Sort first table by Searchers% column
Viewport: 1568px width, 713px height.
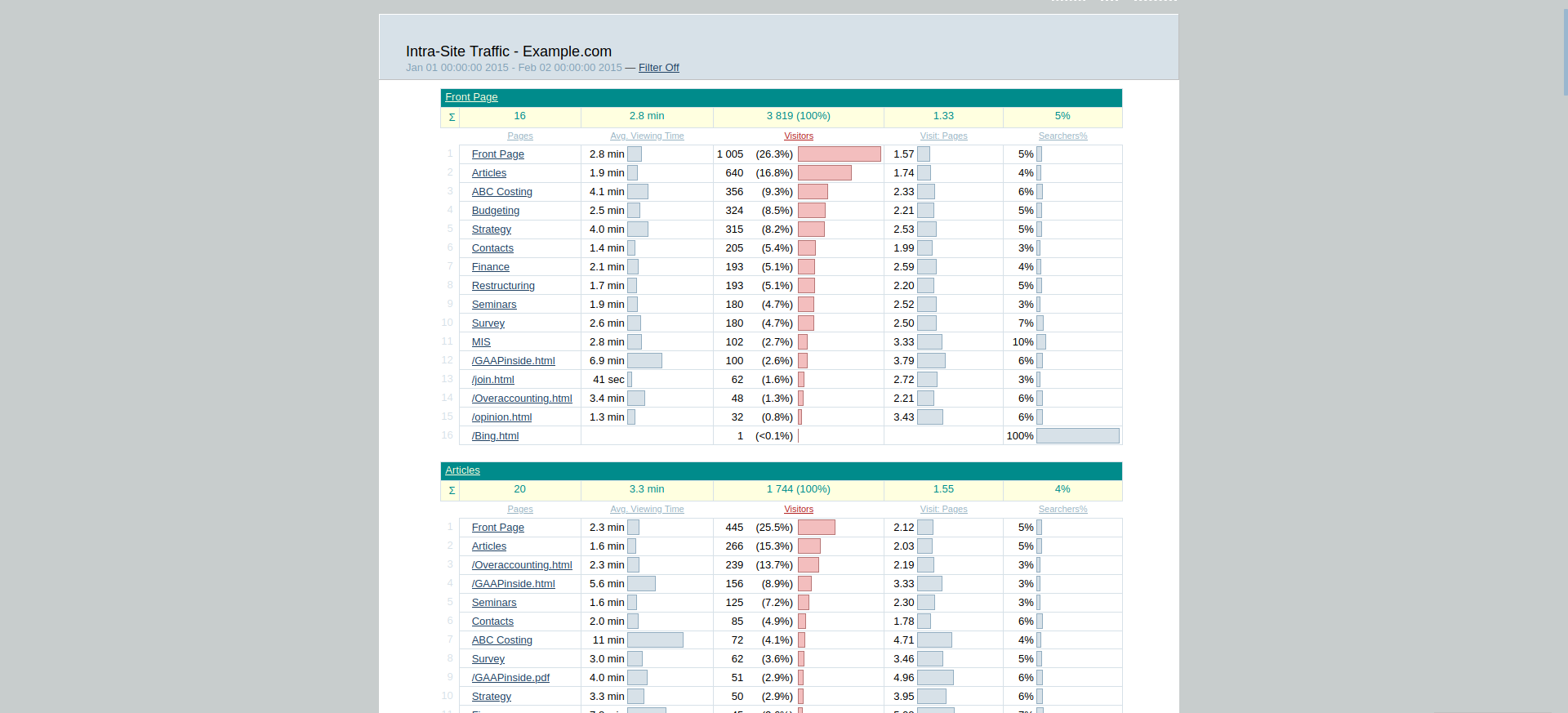(1062, 136)
